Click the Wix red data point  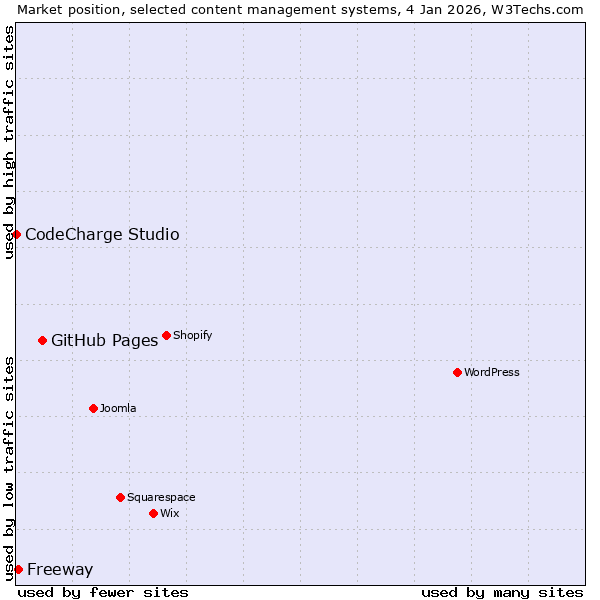153,514
